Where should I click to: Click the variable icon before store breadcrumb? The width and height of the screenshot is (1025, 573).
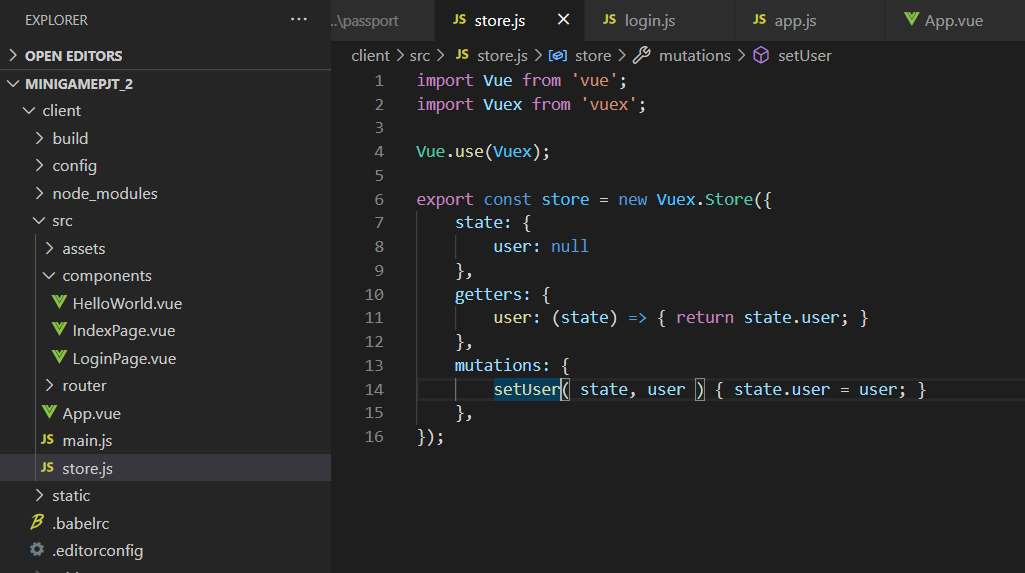(558, 56)
